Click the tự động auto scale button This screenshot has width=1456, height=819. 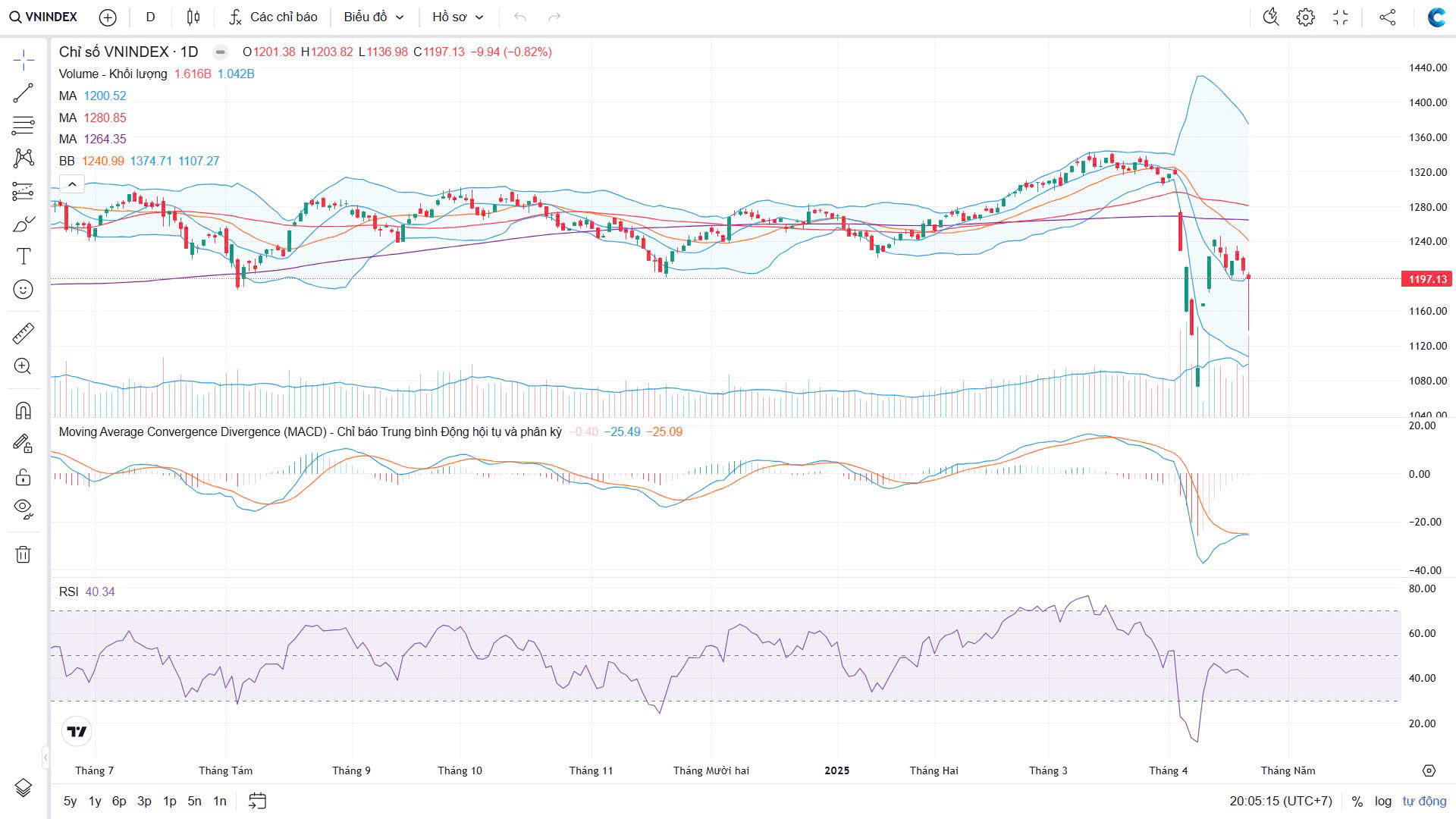point(1424,801)
